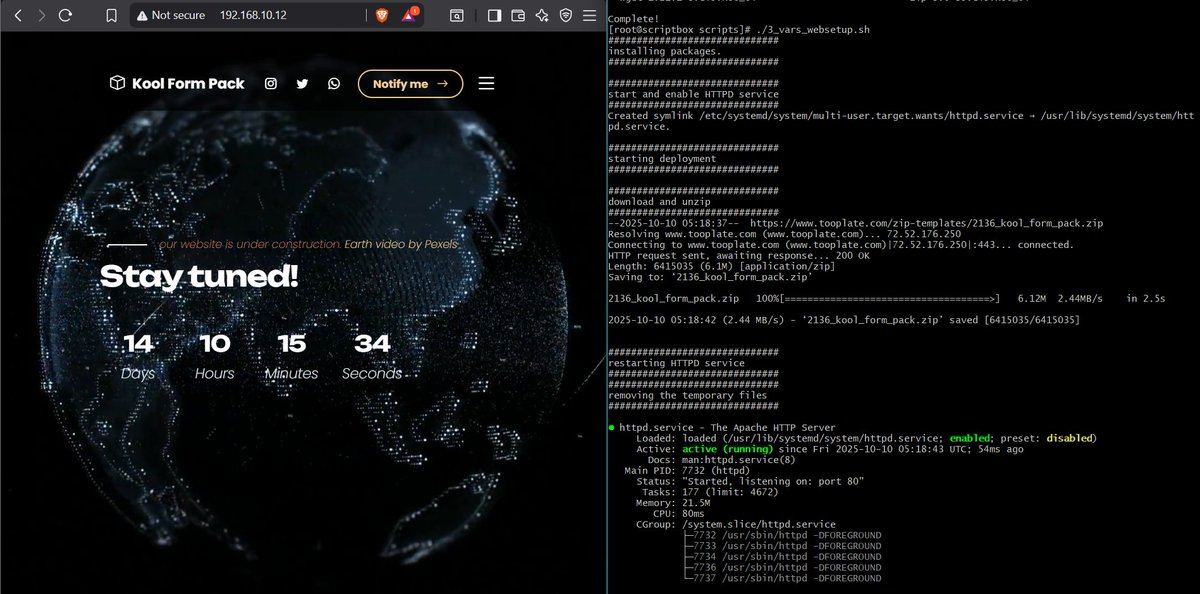Open Brave Rewards triangle icon

point(408,15)
